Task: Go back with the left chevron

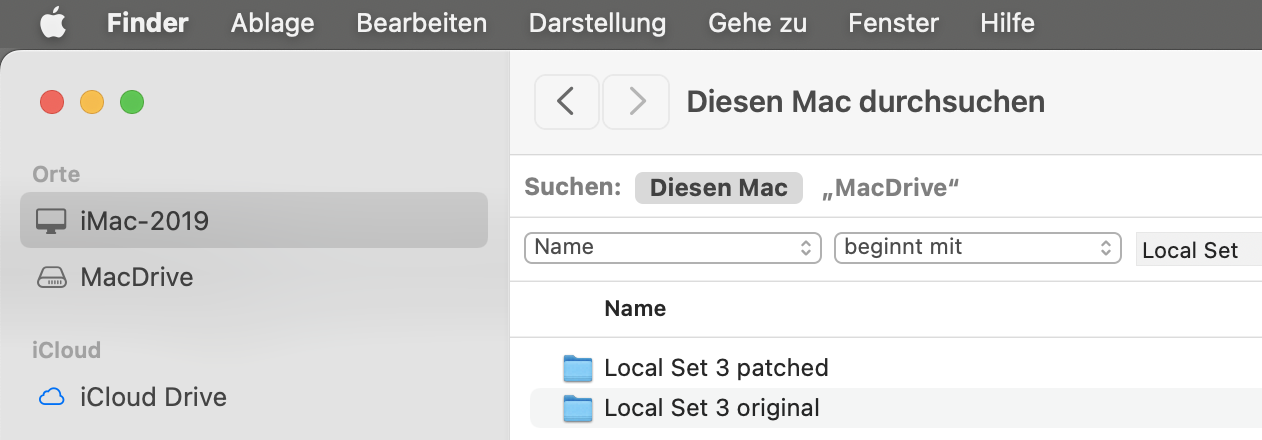Action: [x=567, y=101]
